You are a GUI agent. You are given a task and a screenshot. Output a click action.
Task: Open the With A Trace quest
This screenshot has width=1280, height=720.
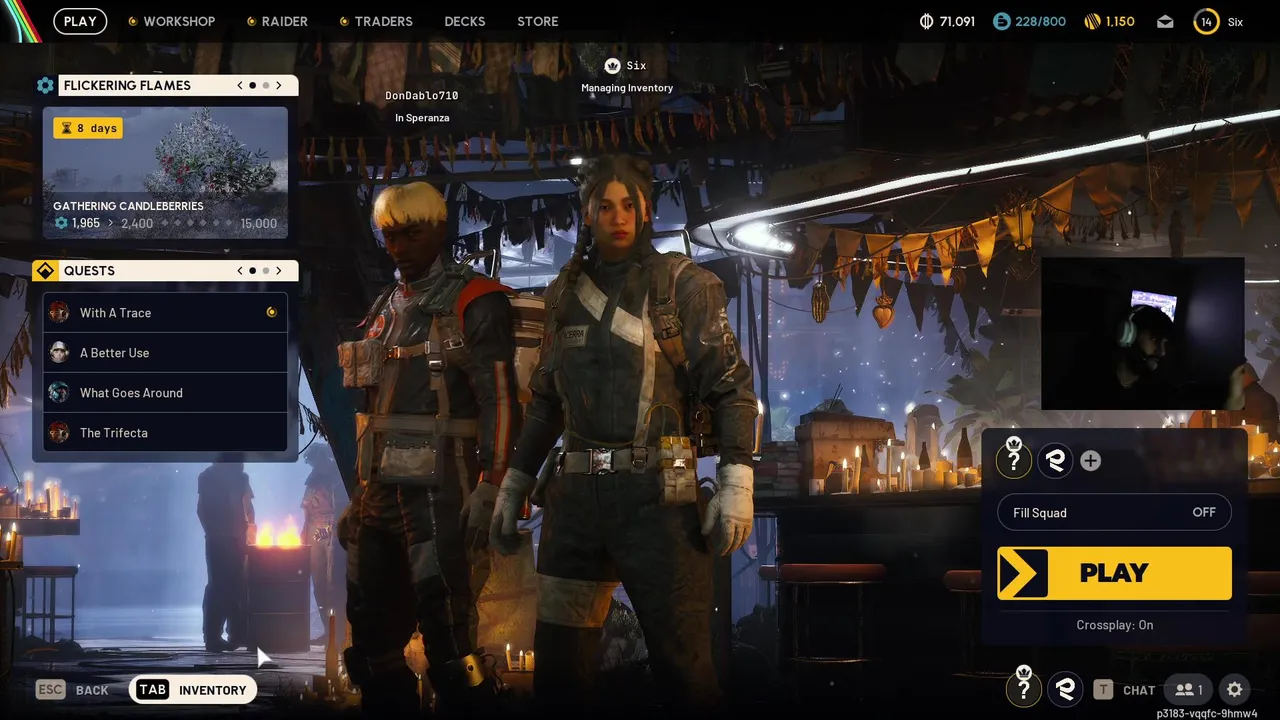click(x=165, y=313)
